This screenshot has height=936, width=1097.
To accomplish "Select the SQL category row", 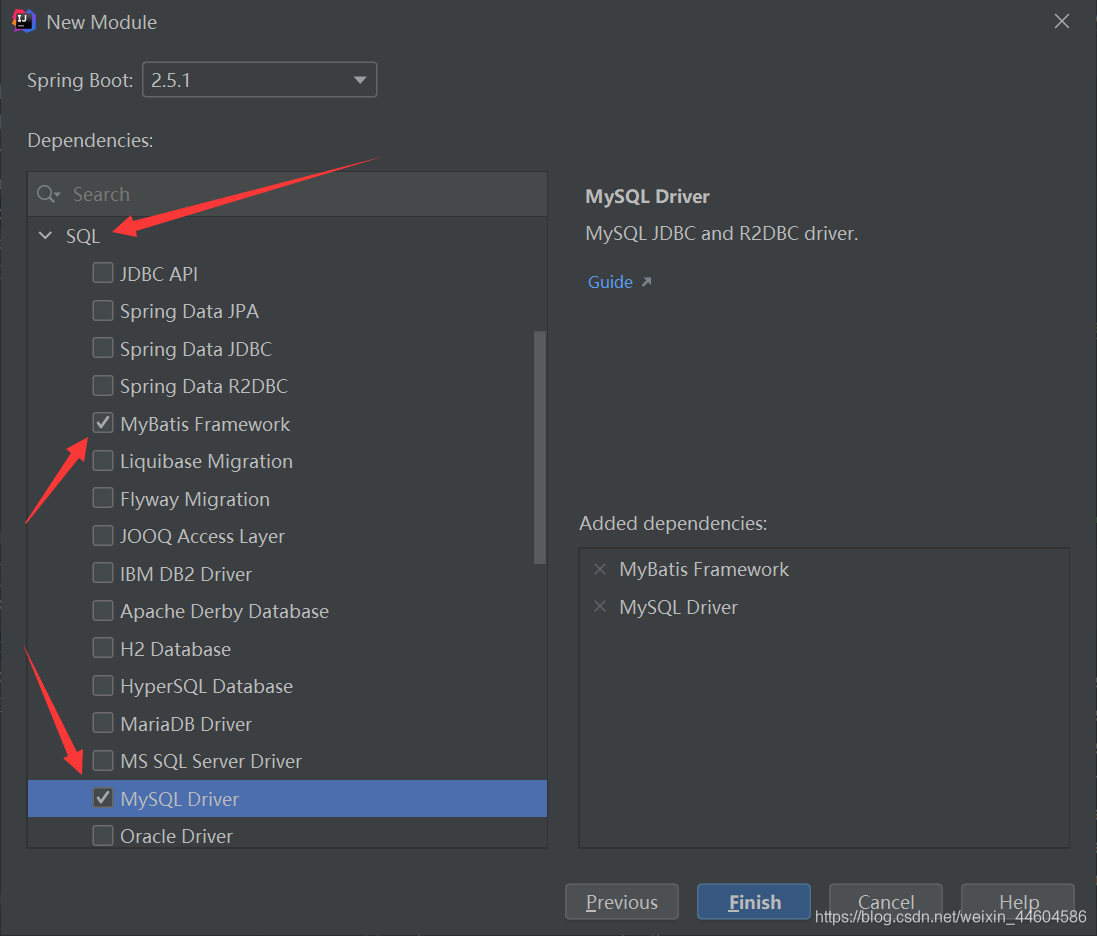I will tap(287, 236).
